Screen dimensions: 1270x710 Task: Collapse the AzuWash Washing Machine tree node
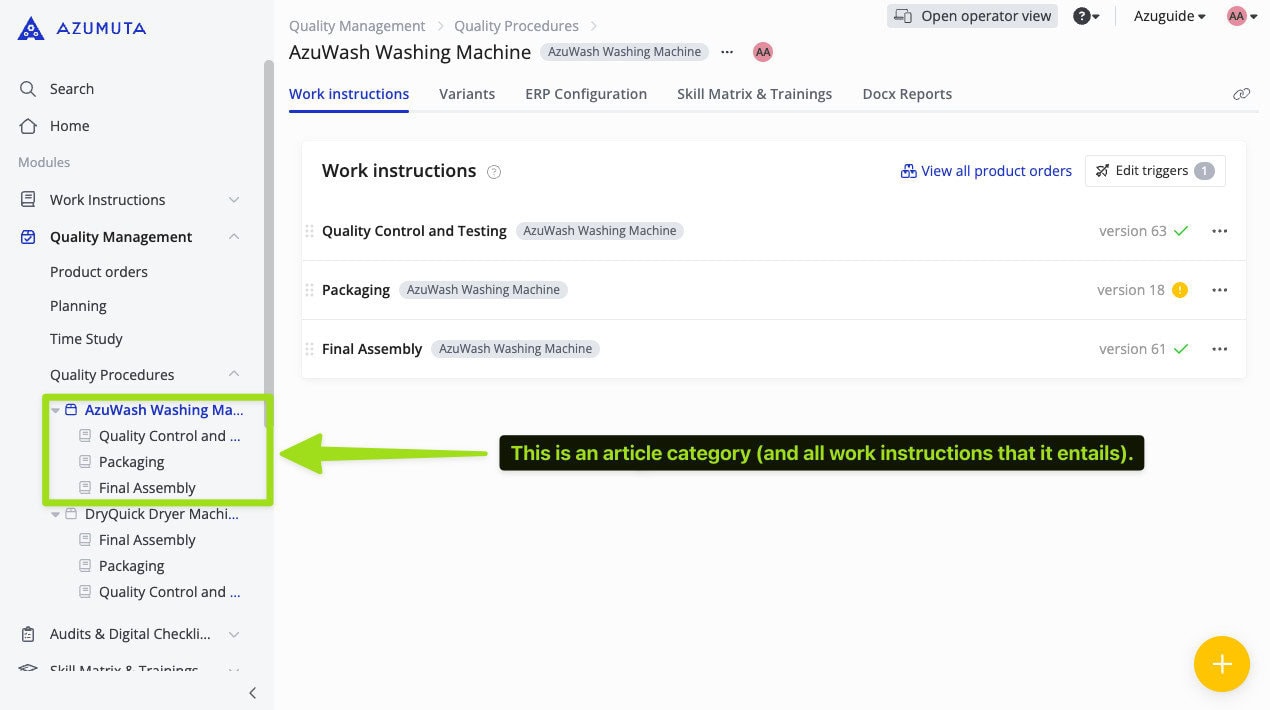click(56, 410)
